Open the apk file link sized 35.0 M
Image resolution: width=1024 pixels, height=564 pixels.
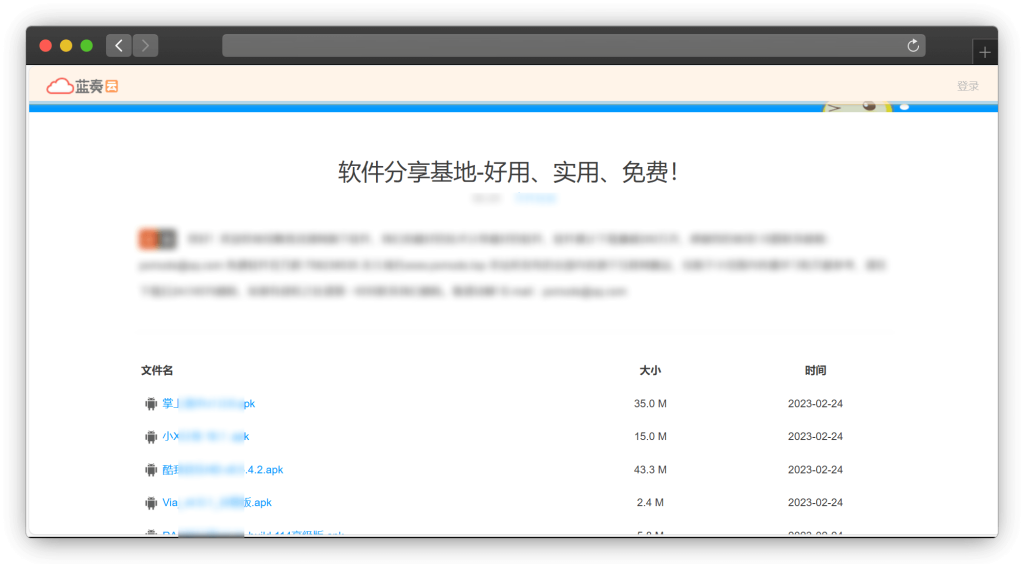tap(208, 403)
